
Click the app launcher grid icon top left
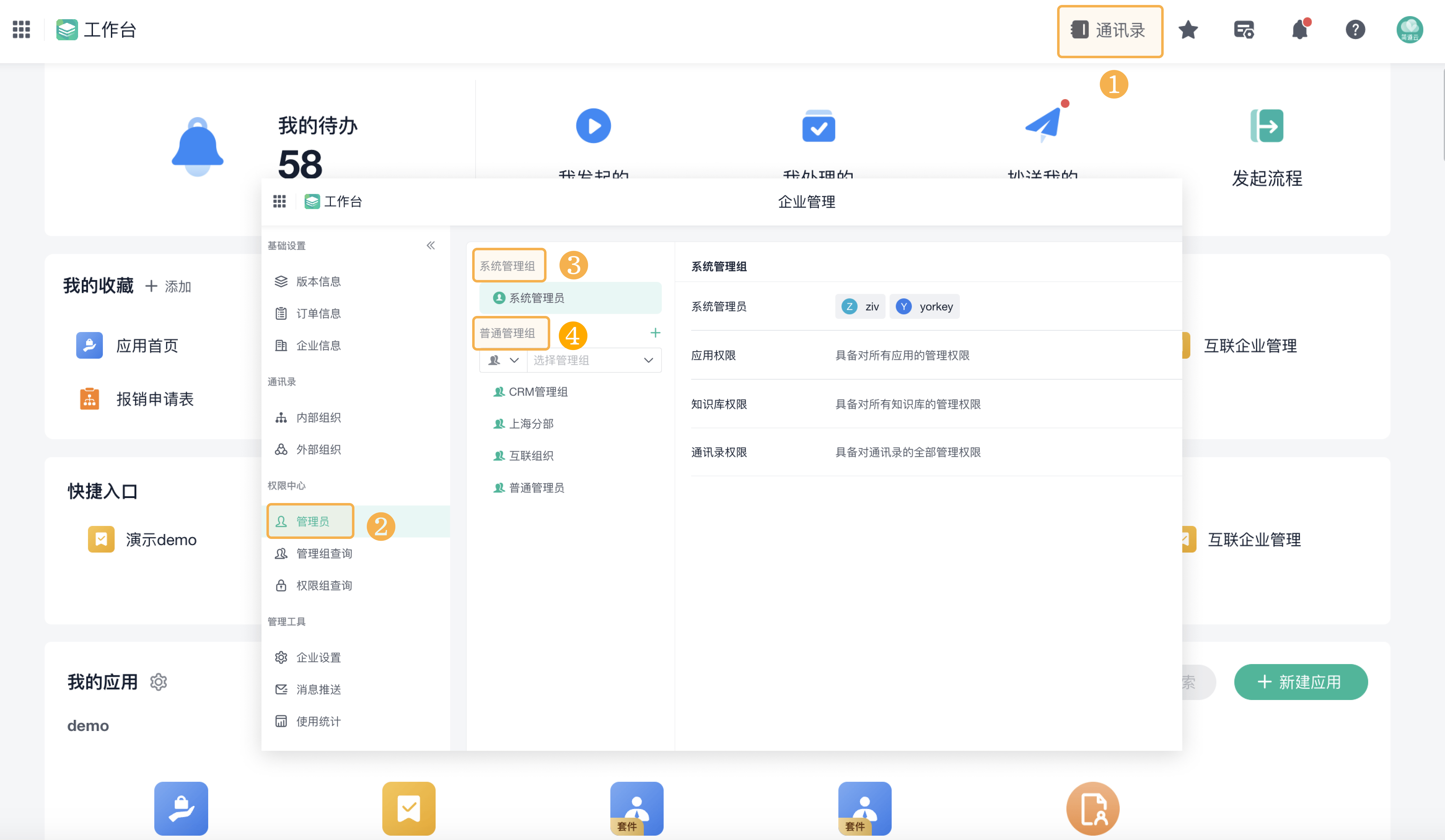pos(21,30)
